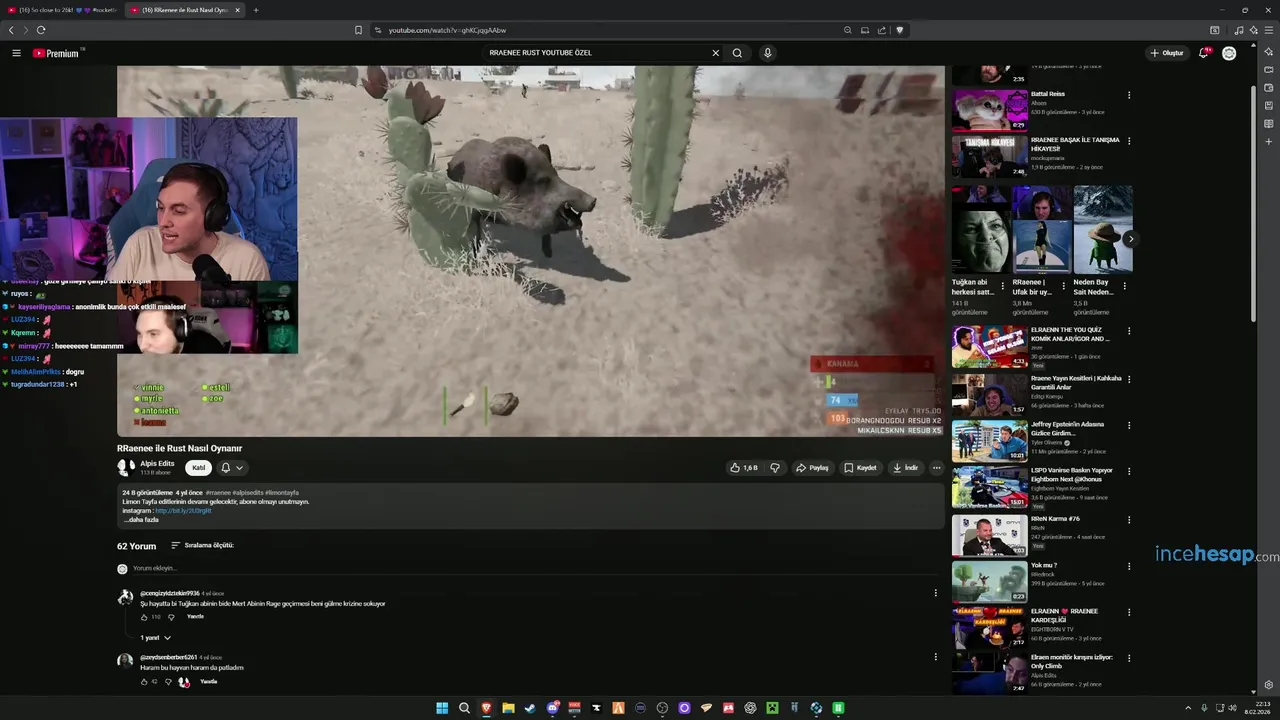Open options for cengizyildiztekin9936's comment
1280x720 pixels.
936,593
